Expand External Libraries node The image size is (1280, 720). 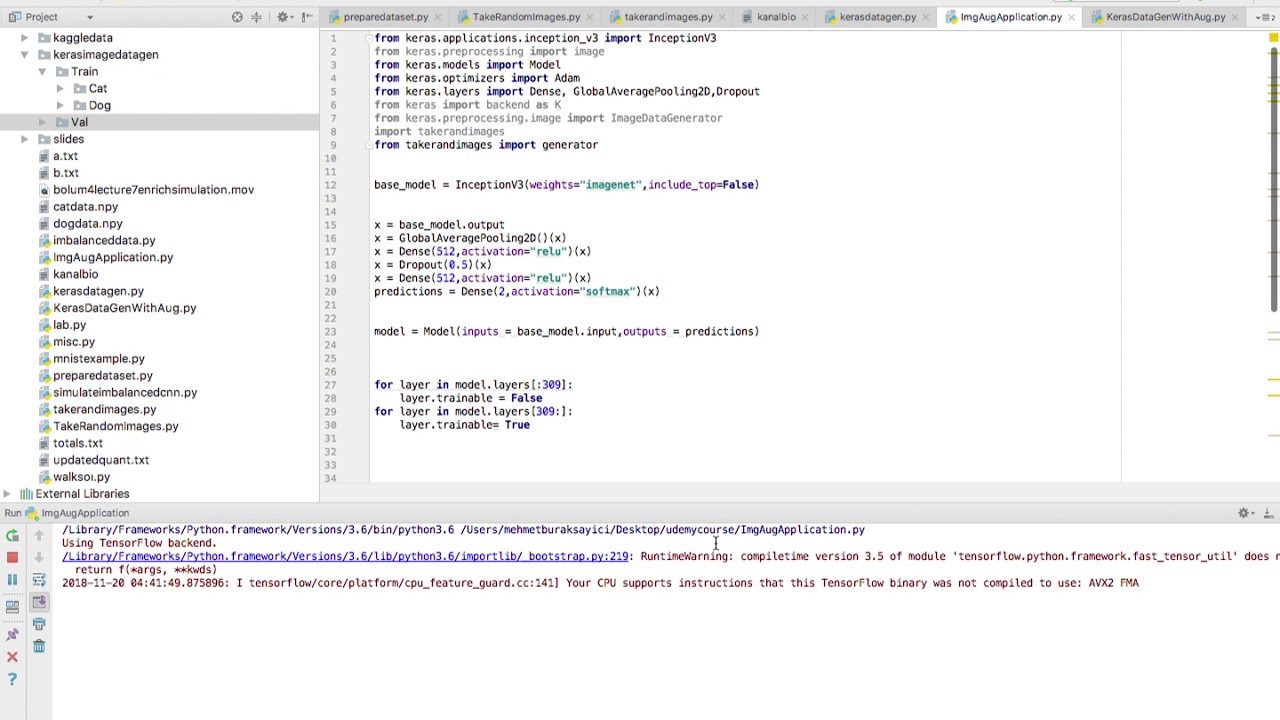point(7,494)
